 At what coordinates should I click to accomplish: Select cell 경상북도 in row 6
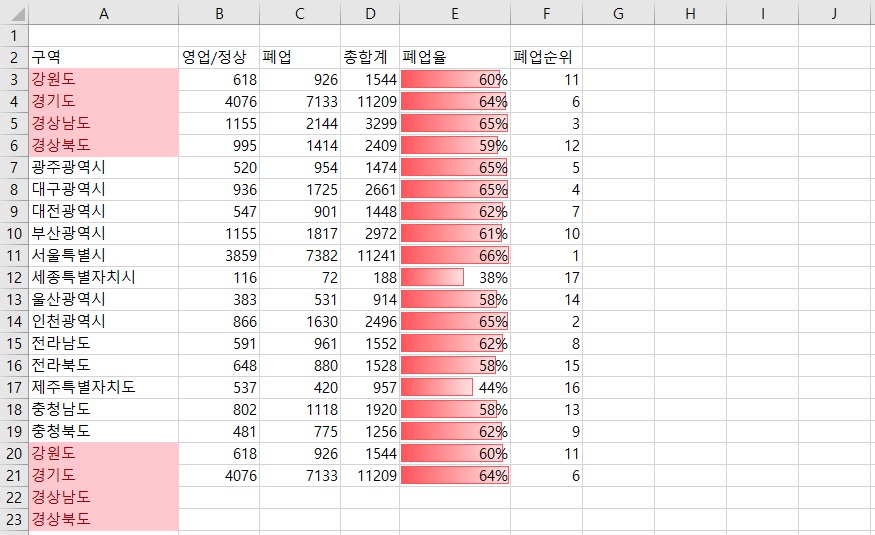(103, 146)
